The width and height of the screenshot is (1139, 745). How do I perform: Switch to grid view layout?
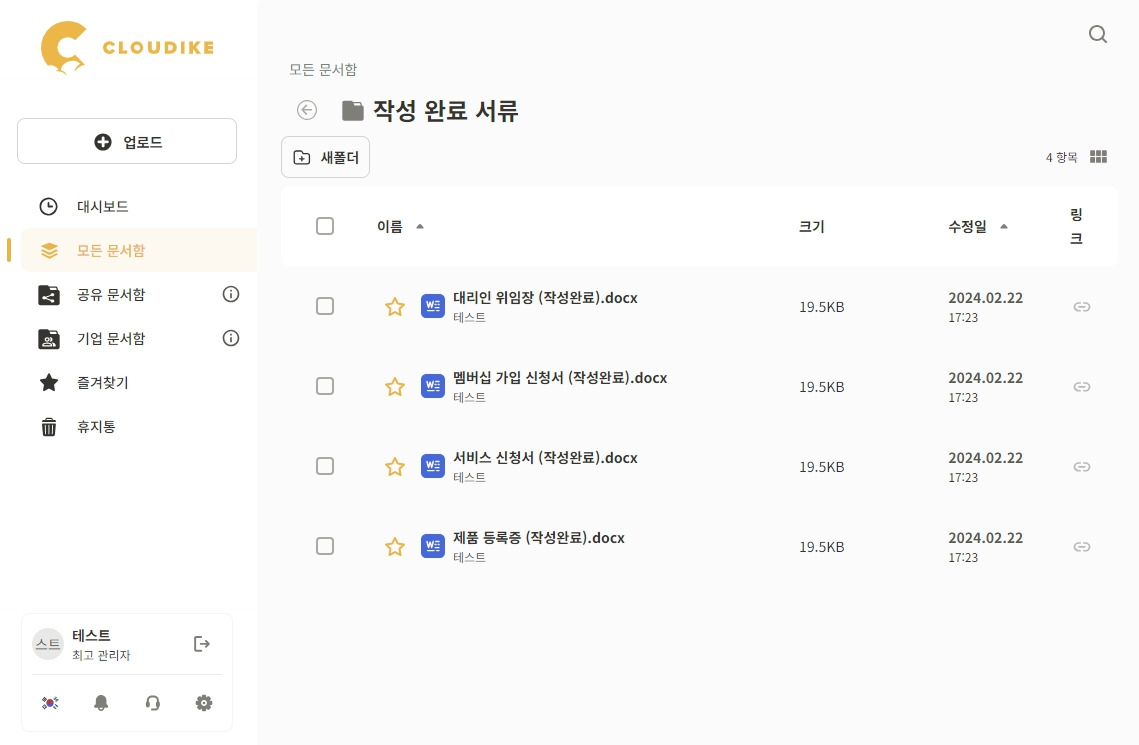click(1098, 157)
